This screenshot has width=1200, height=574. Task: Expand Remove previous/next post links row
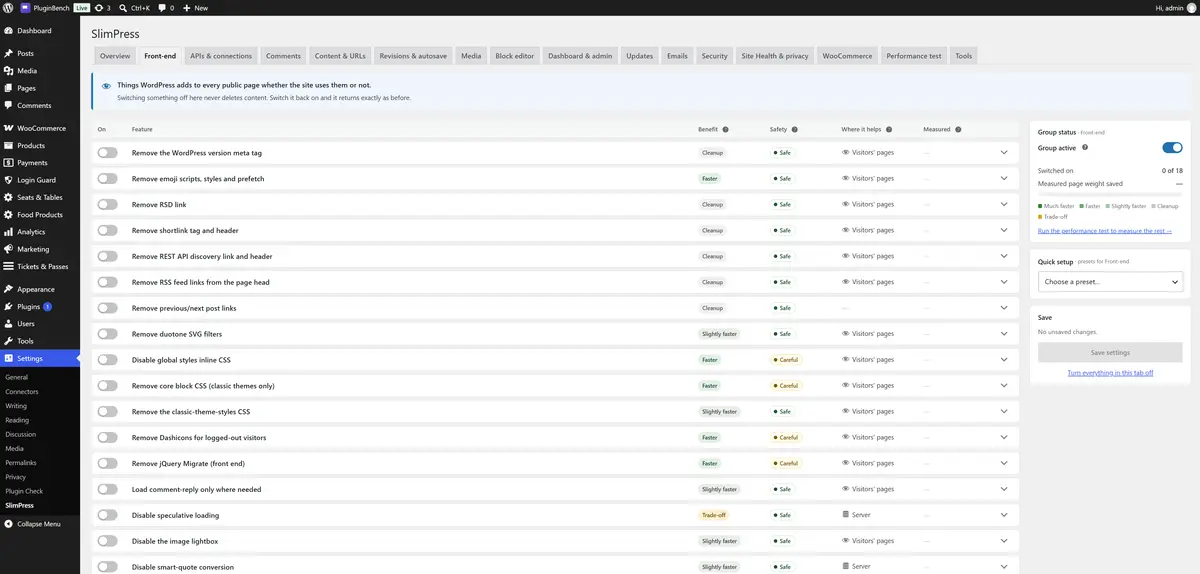pos(1004,308)
